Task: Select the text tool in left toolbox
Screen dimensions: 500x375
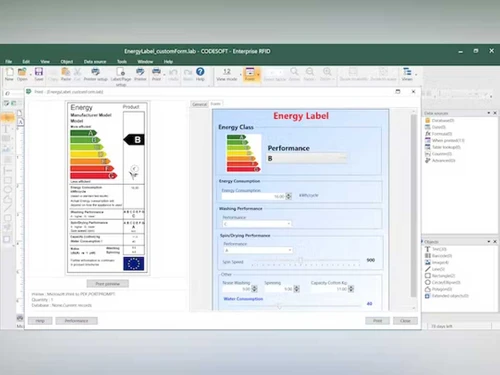Action: coord(6,129)
